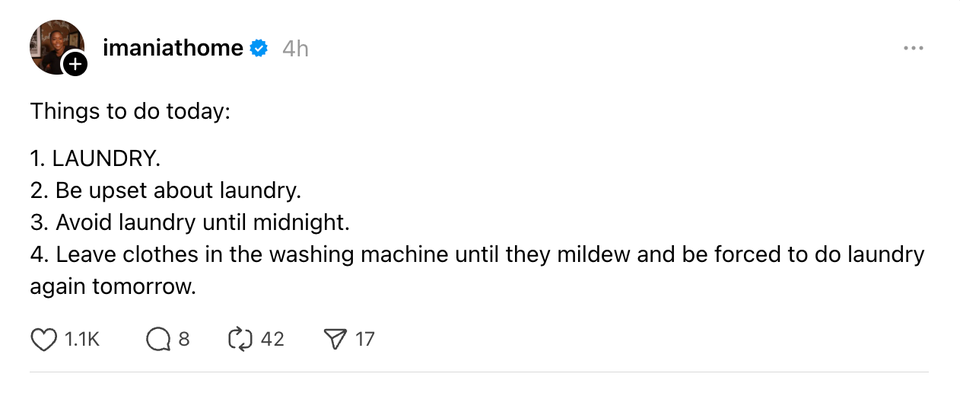The image size is (960, 396).
Task: Click the blue verified badge
Action: (260, 48)
